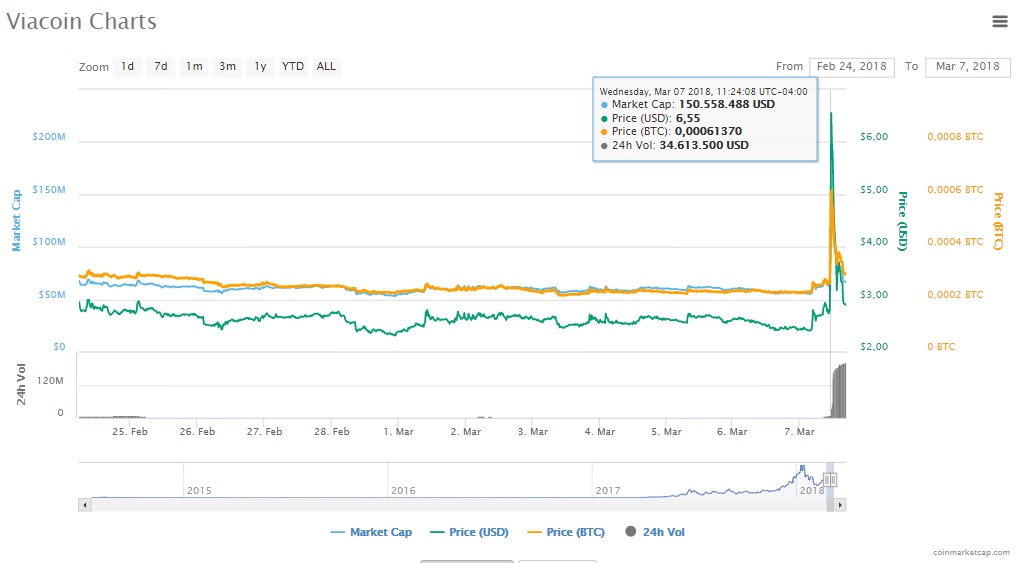The height and width of the screenshot is (563, 1033).
Task: Click the 25. Feb x-axis label
Action: tap(130, 432)
